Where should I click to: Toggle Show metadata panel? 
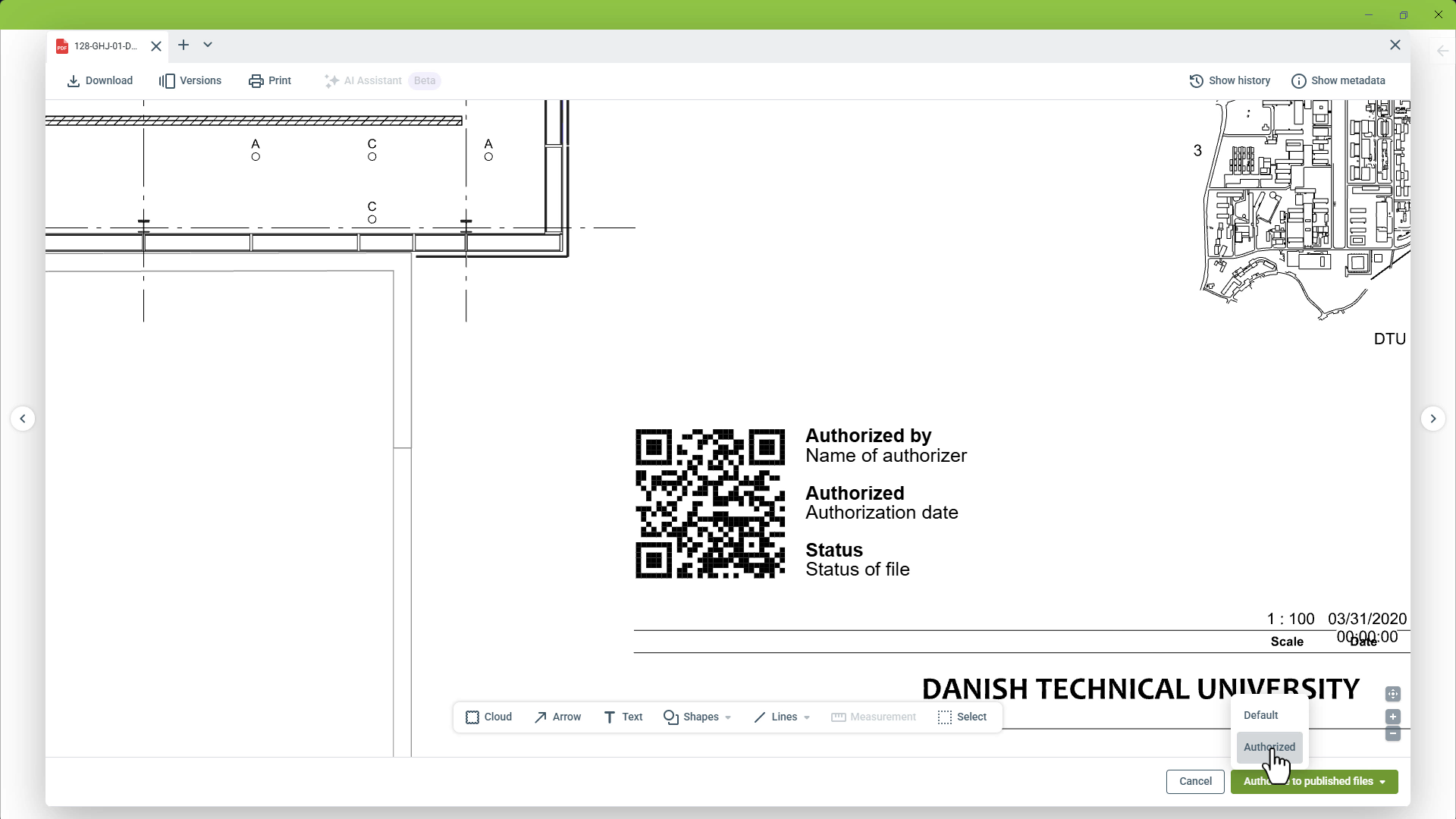point(1338,81)
